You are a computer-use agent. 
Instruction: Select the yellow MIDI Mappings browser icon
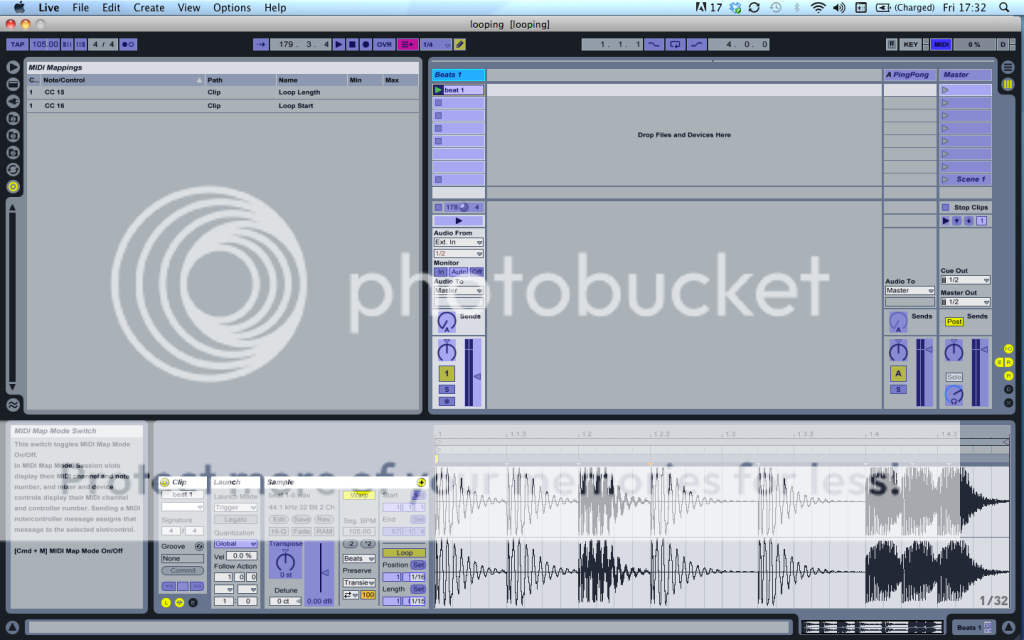(12, 186)
